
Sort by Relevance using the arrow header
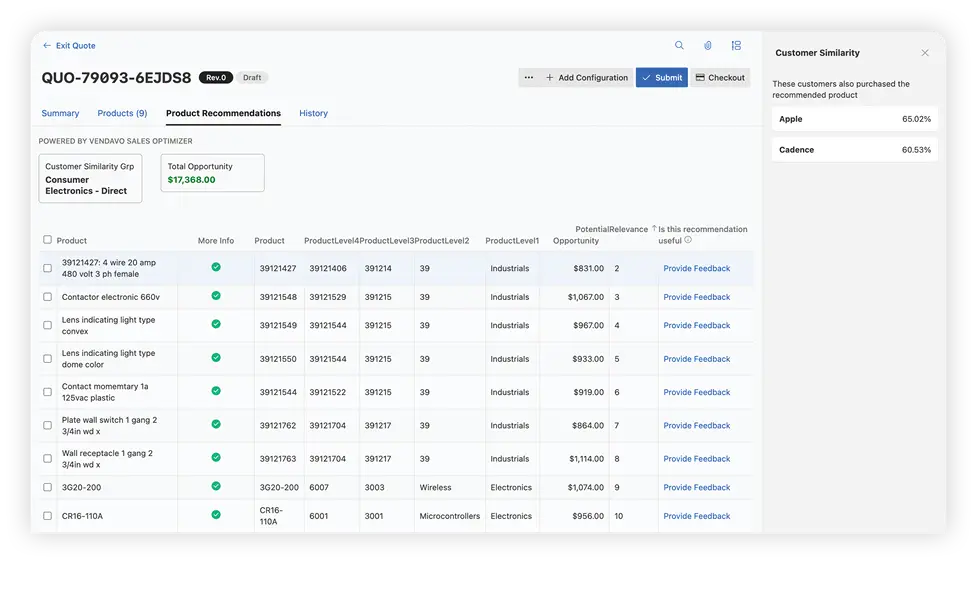point(654,229)
